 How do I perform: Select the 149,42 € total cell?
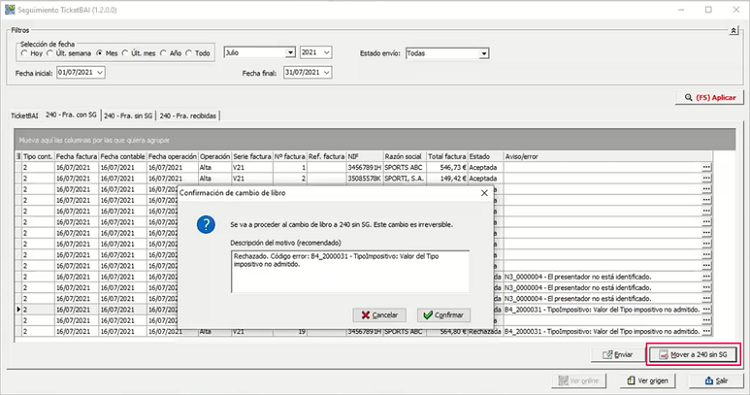(447, 178)
